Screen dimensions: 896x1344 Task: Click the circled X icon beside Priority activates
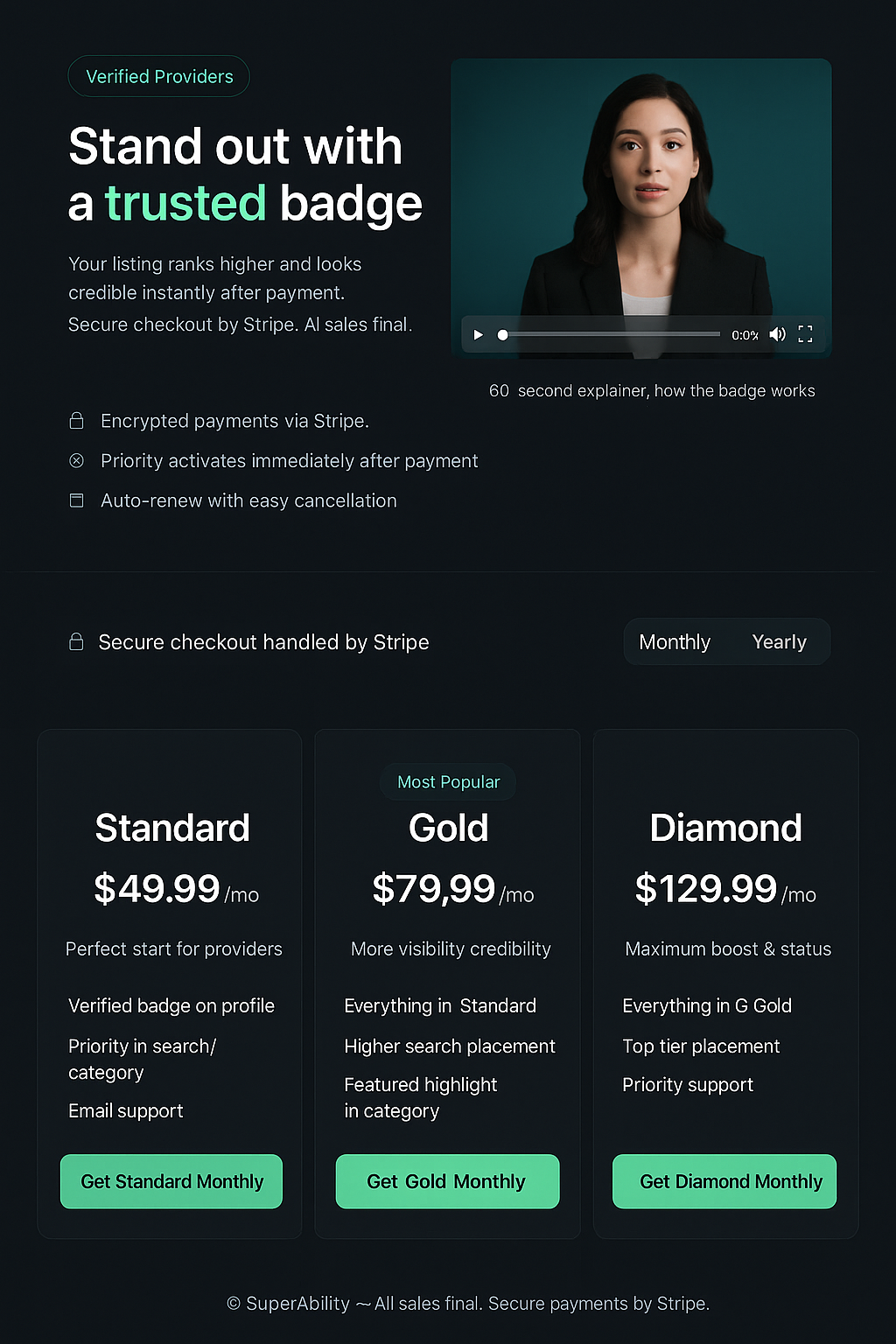click(x=77, y=460)
